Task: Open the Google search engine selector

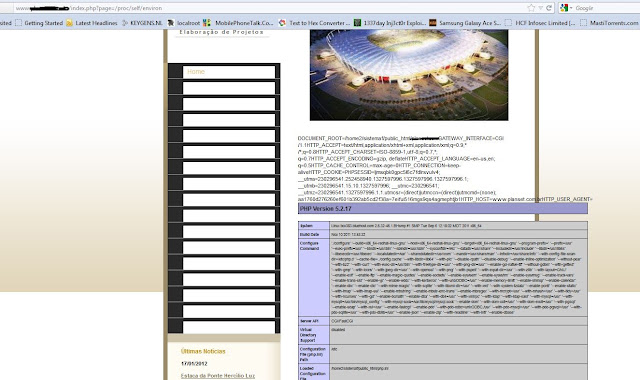Action: pyautogui.click(x=567, y=8)
